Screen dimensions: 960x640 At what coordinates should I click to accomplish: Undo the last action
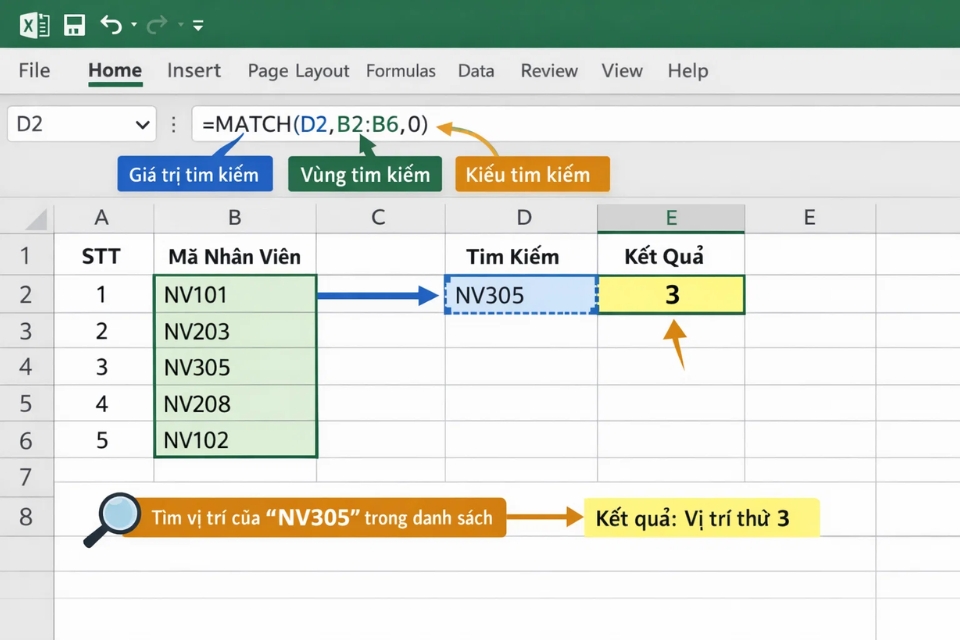pyautogui.click(x=110, y=25)
